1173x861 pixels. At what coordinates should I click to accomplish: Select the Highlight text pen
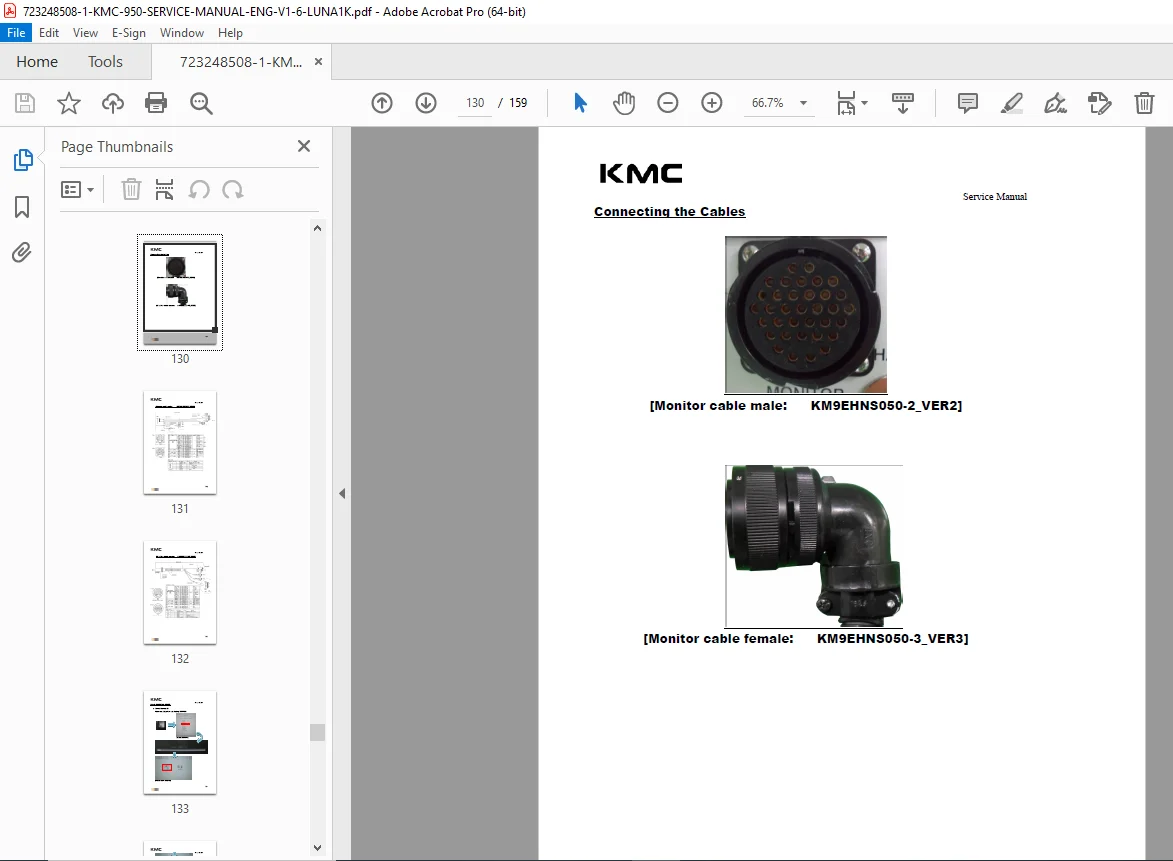click(x=1011, y=103)
